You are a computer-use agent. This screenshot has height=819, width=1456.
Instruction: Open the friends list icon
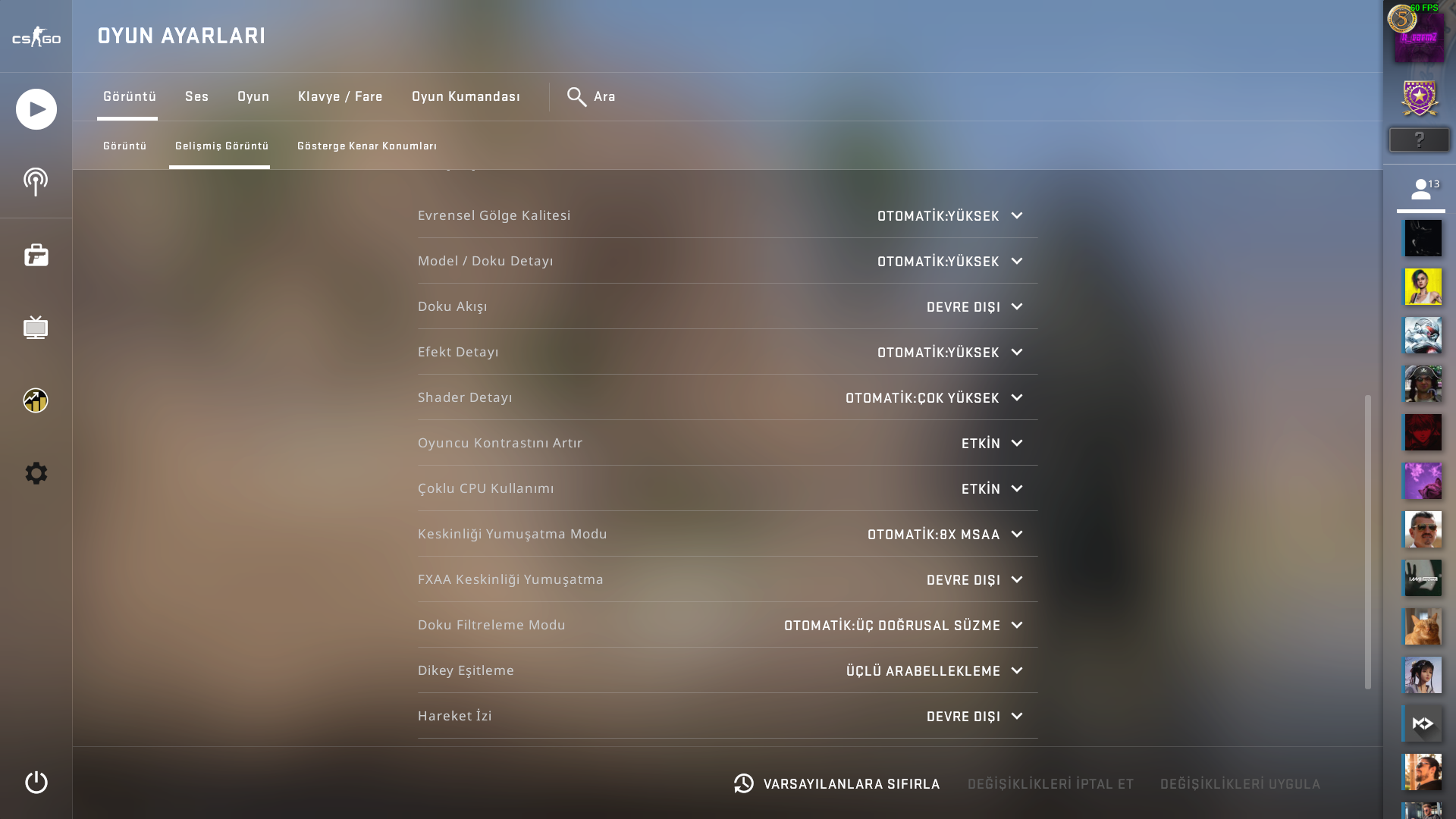(1421, 189)
